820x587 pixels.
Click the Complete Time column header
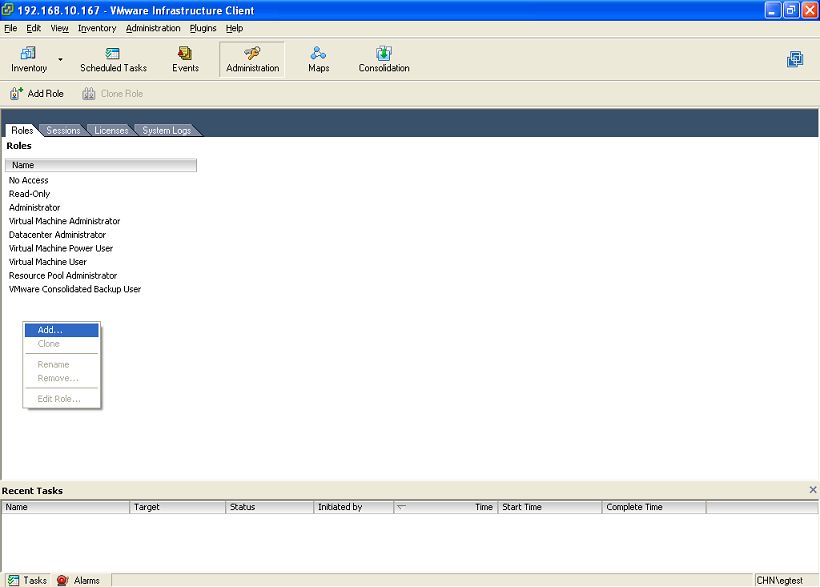point(654,507)
